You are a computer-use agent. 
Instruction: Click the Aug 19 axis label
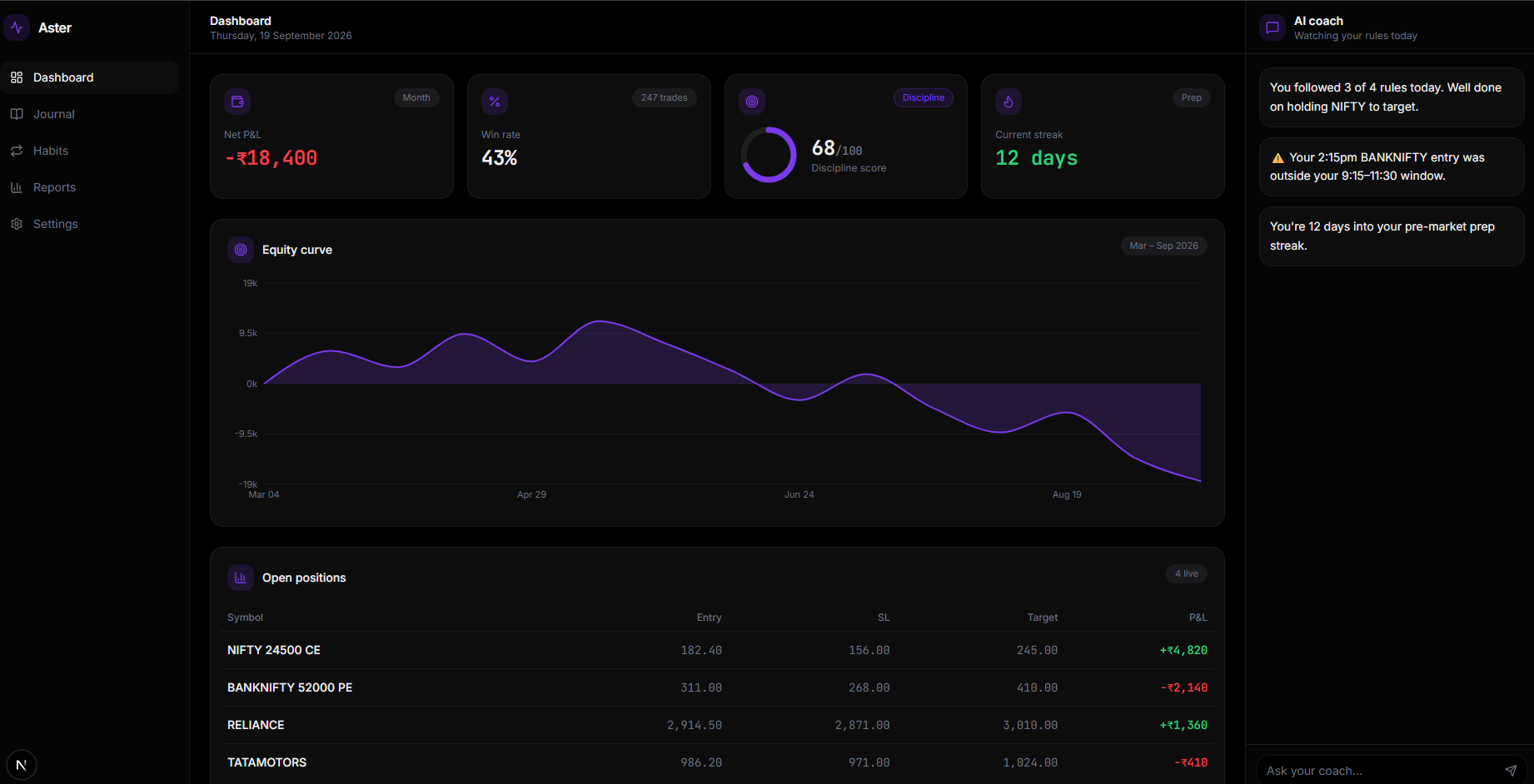(x=1067, y=494)
